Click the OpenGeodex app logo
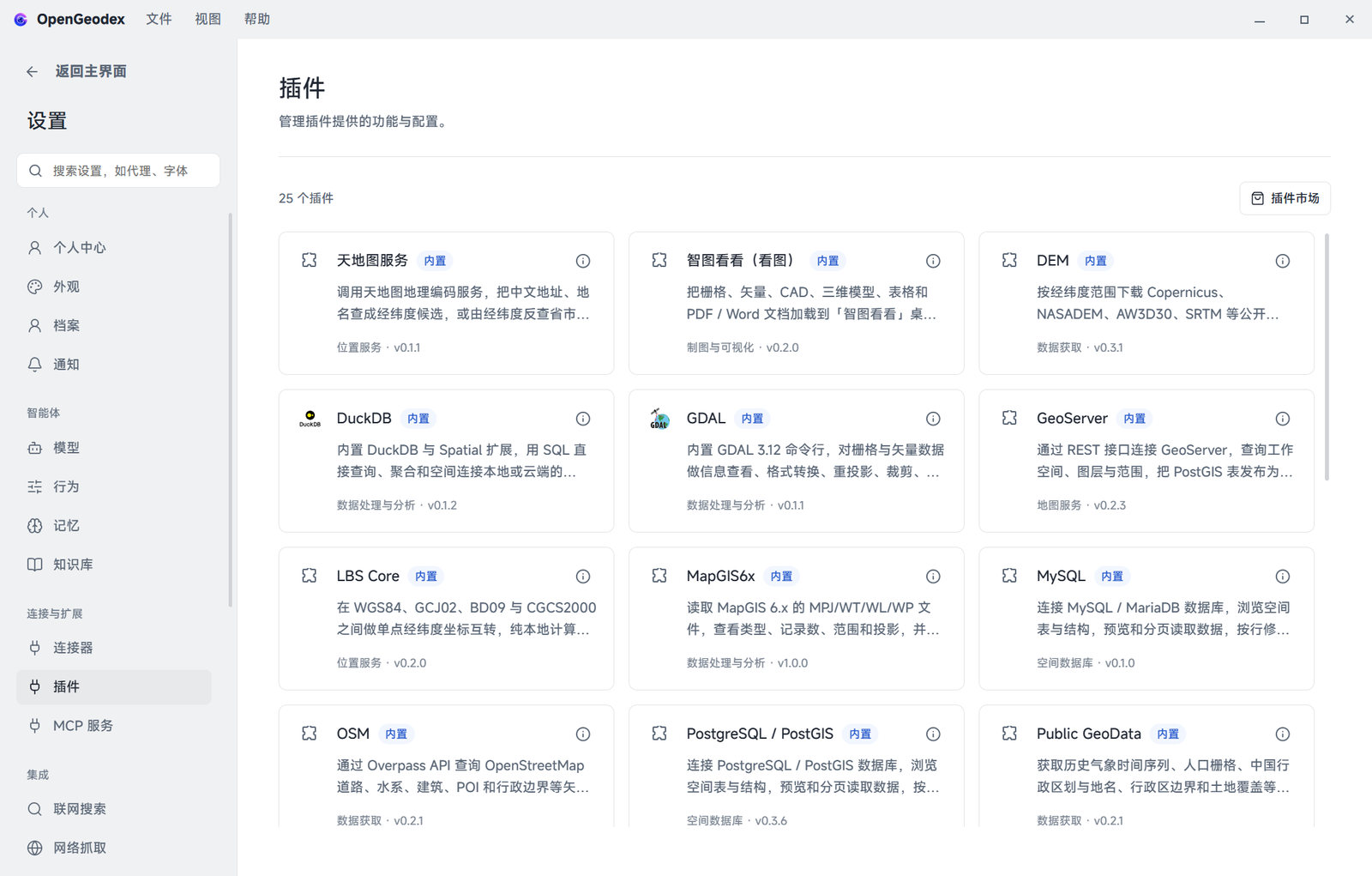This screenshot has width=1372, height=876. click(21, 19)
